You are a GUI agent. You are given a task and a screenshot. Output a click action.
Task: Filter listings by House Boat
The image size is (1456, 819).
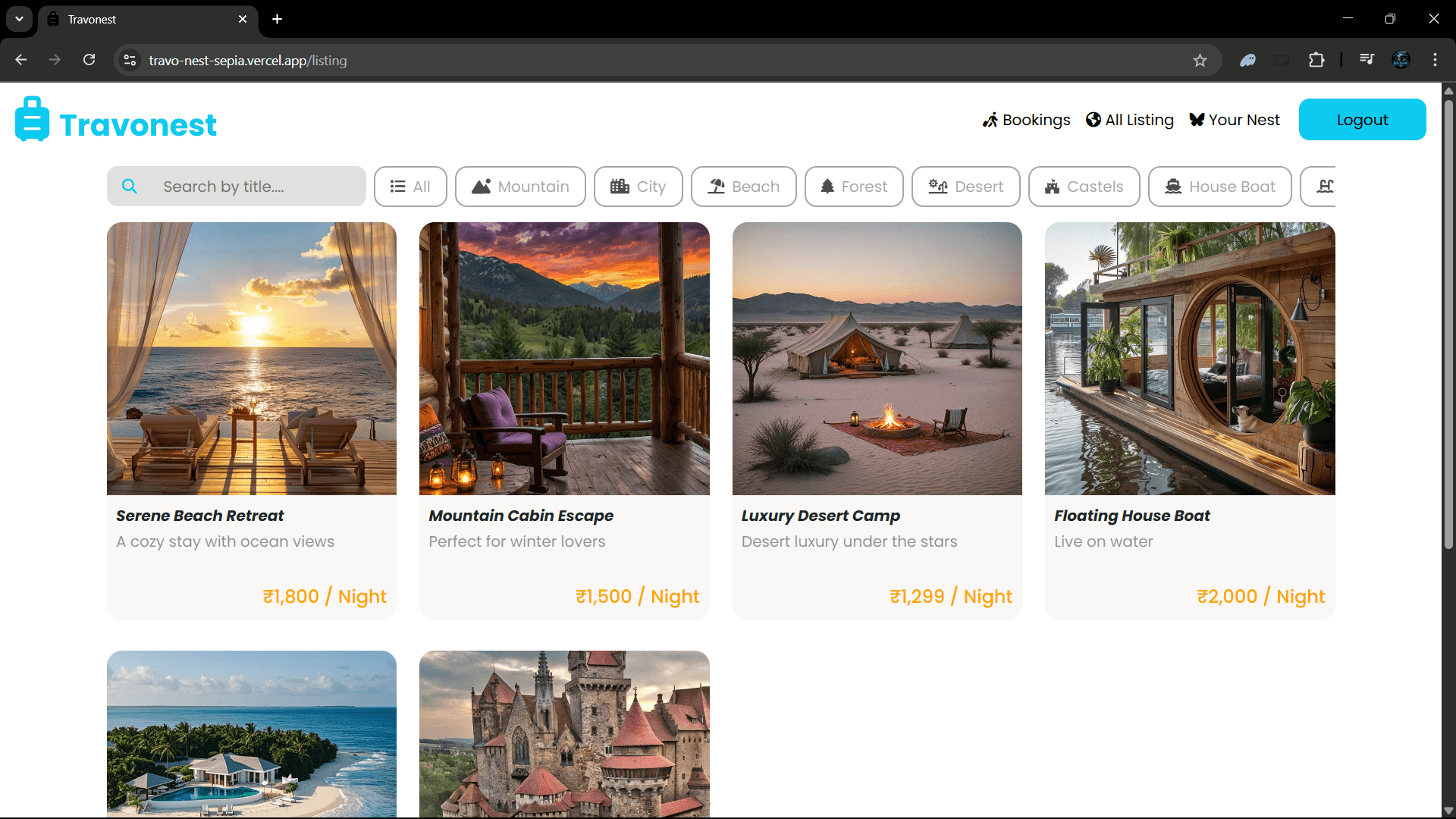(1220, 187)
